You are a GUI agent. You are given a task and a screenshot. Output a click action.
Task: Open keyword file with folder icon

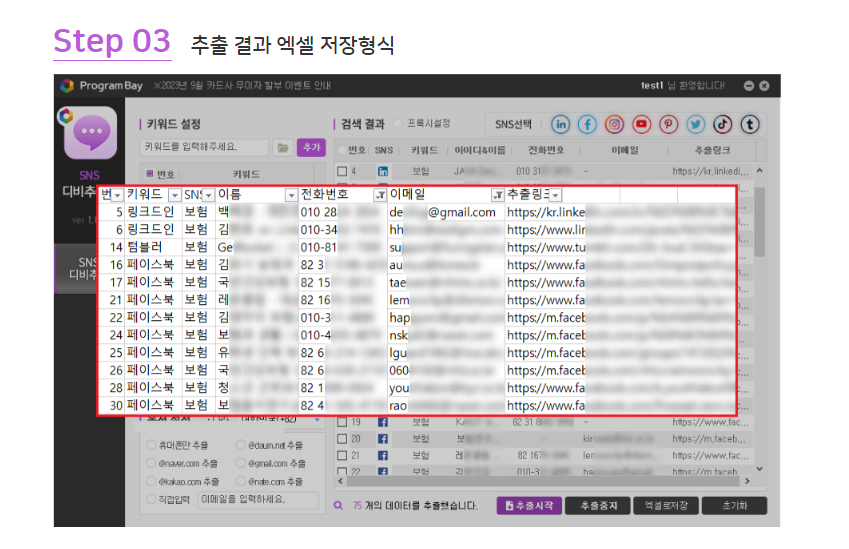click(x=283, y=147)
